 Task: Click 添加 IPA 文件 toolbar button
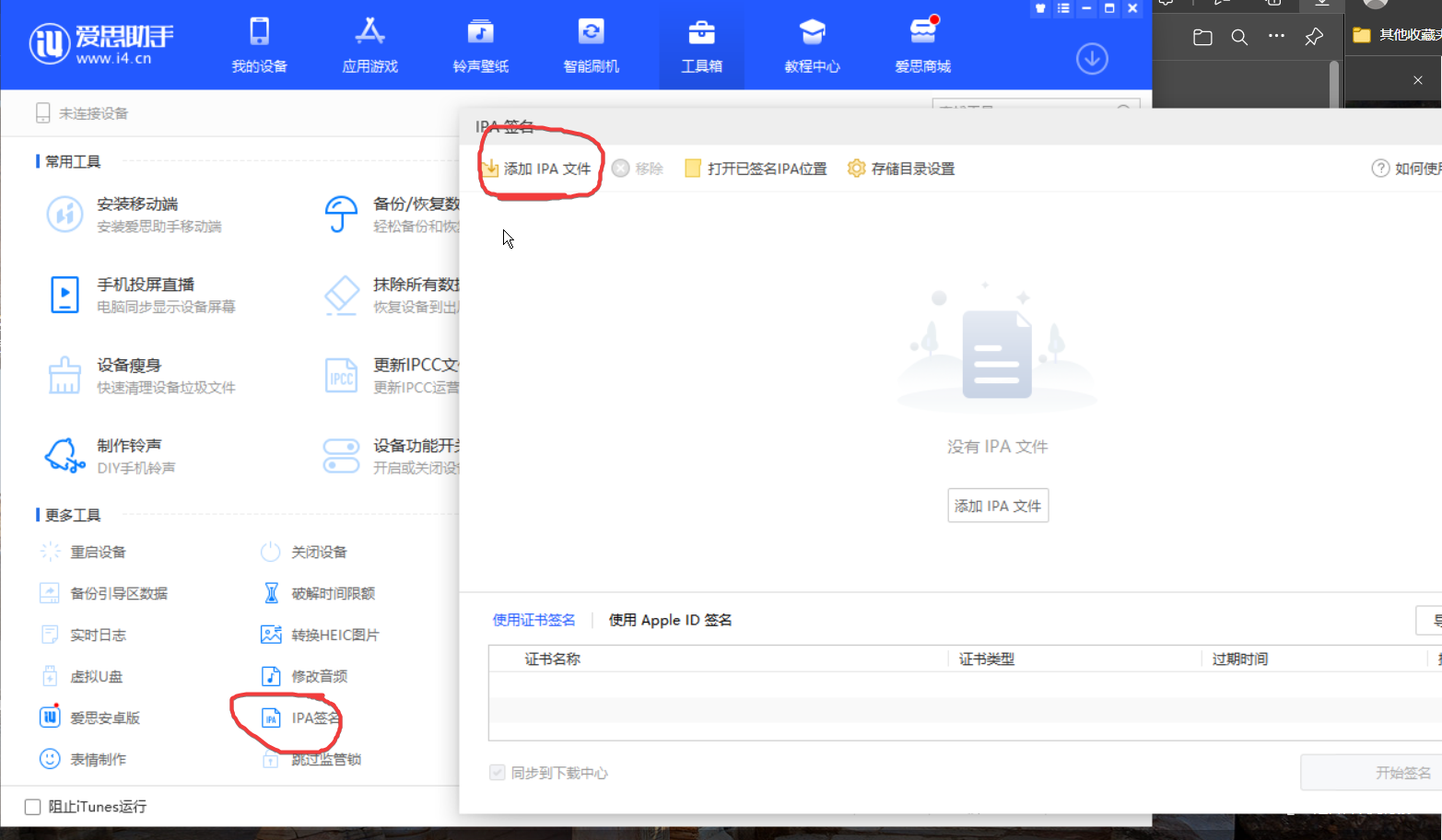(536, 169)
